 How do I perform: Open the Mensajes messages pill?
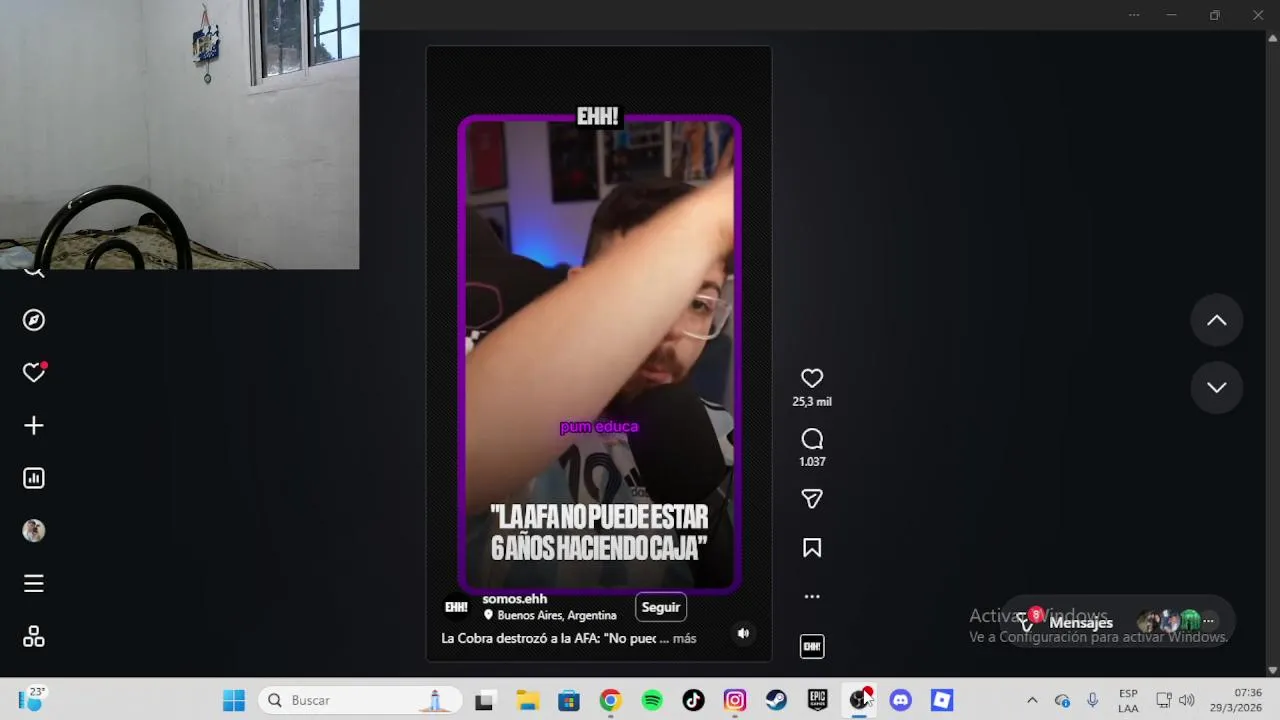point(1118,622)
